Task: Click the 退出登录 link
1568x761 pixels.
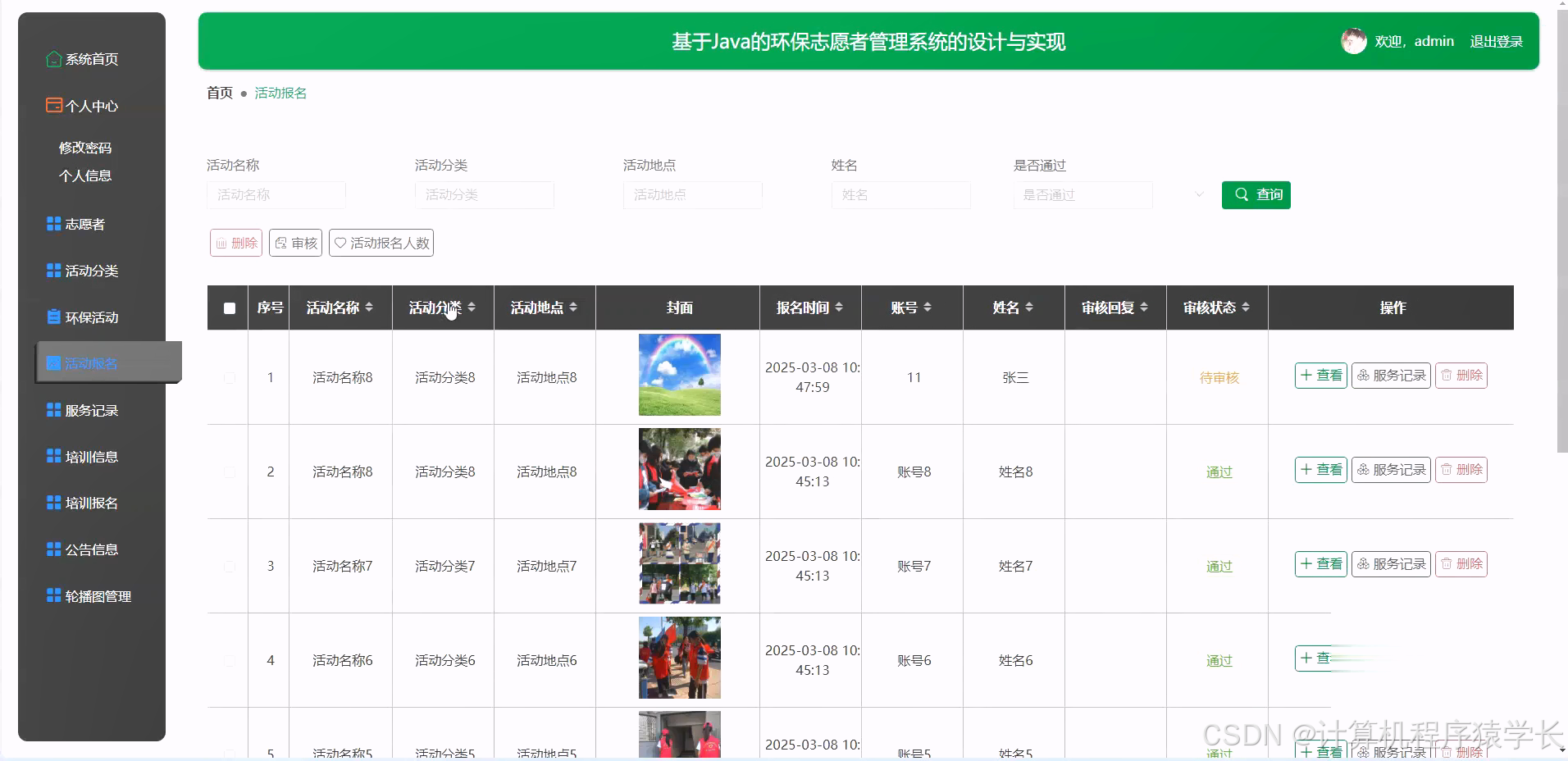Action: click(1495, 40)
